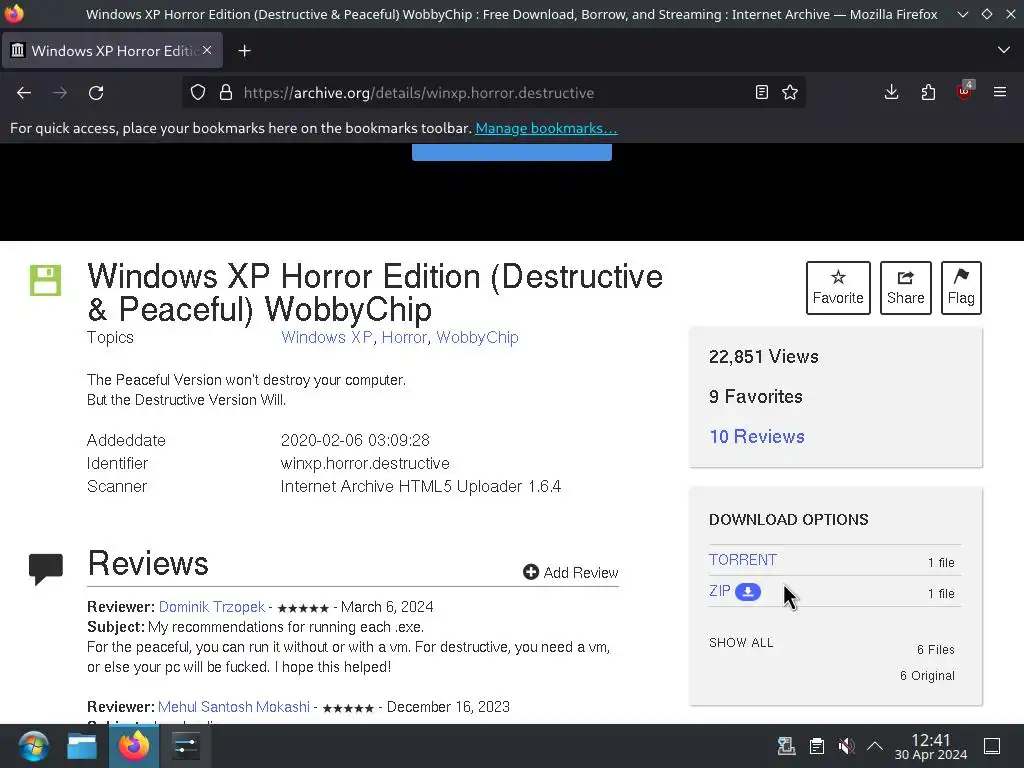Open the Firefox hamburger menu
1024x768 pixels.
[1000, 93]
